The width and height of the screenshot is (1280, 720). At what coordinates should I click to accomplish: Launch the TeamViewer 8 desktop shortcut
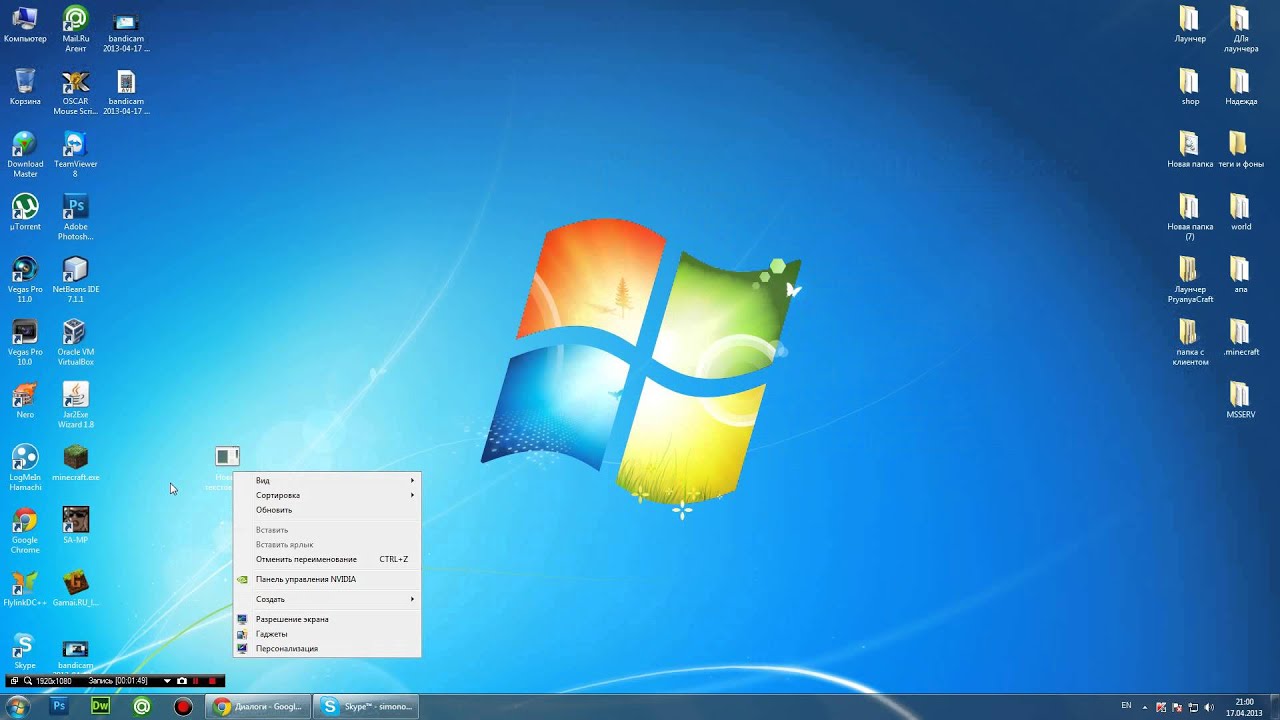point(76,154)
